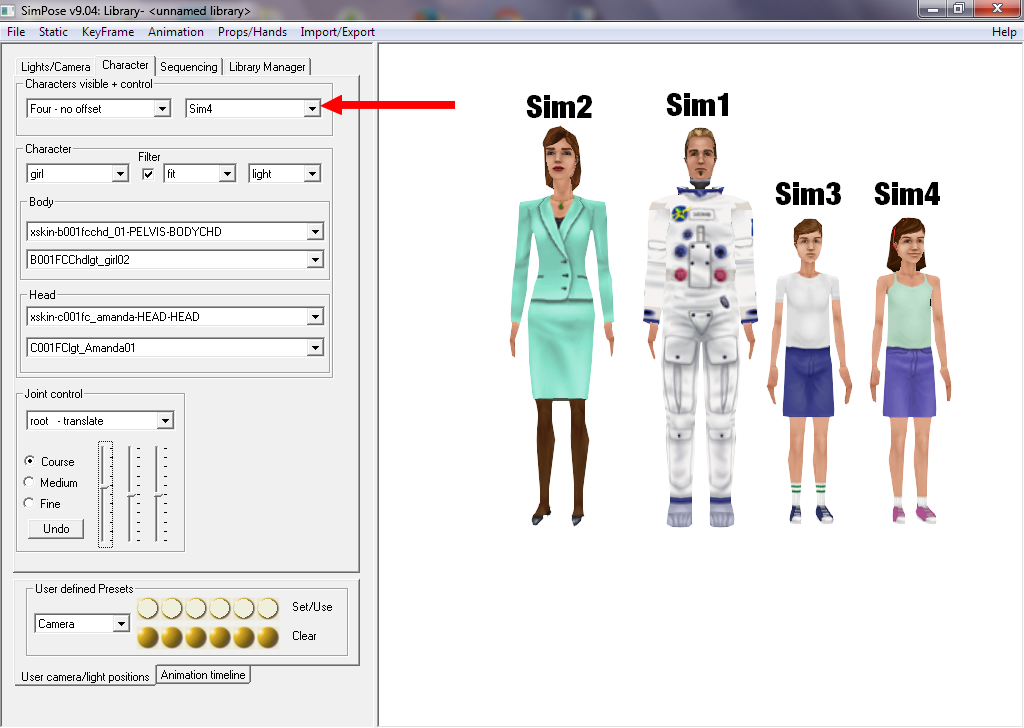Click the first gold Clear preset button

click(148, 637)
